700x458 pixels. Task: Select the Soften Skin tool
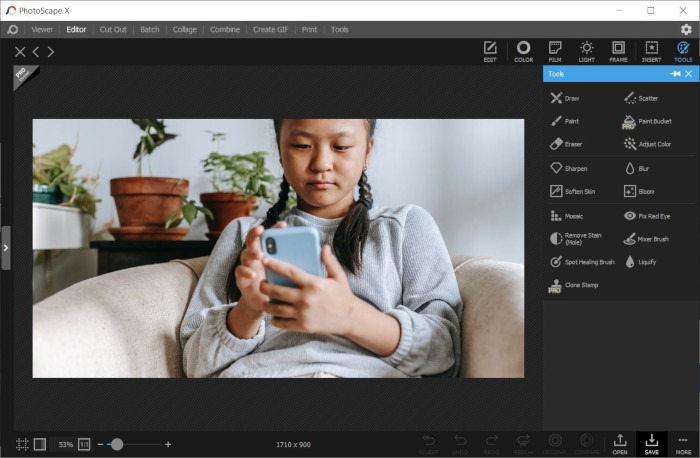(x=572, y=192)
